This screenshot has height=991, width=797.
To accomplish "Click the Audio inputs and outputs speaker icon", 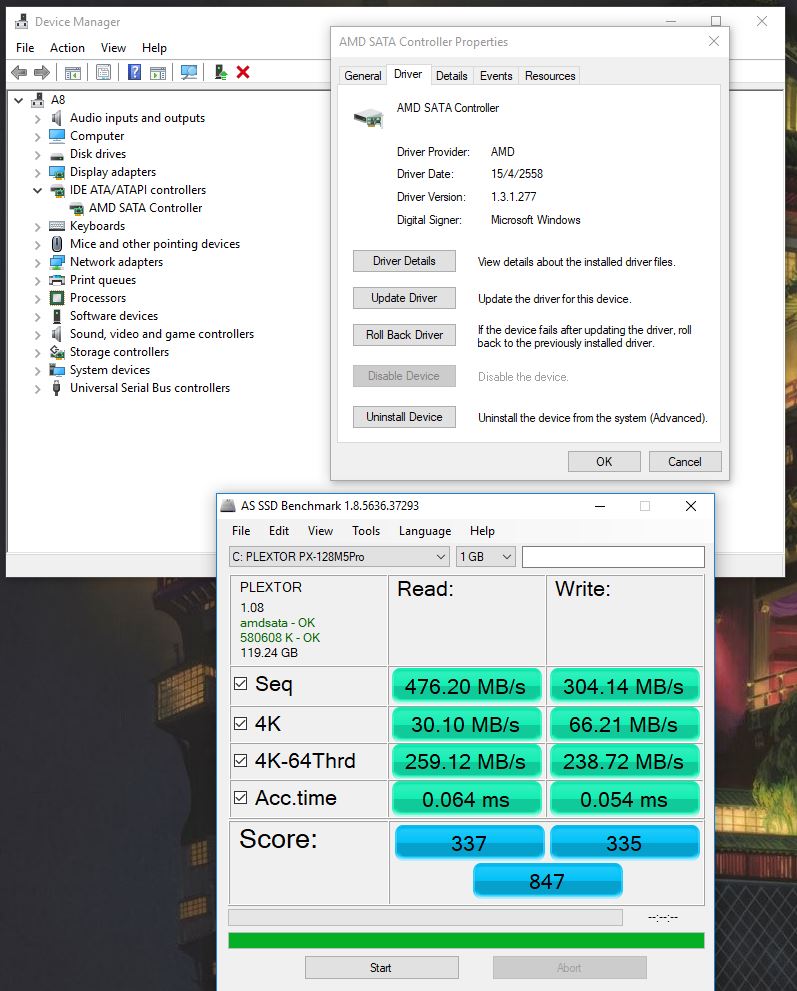I will pyautogui.click(x=57, y=118).
